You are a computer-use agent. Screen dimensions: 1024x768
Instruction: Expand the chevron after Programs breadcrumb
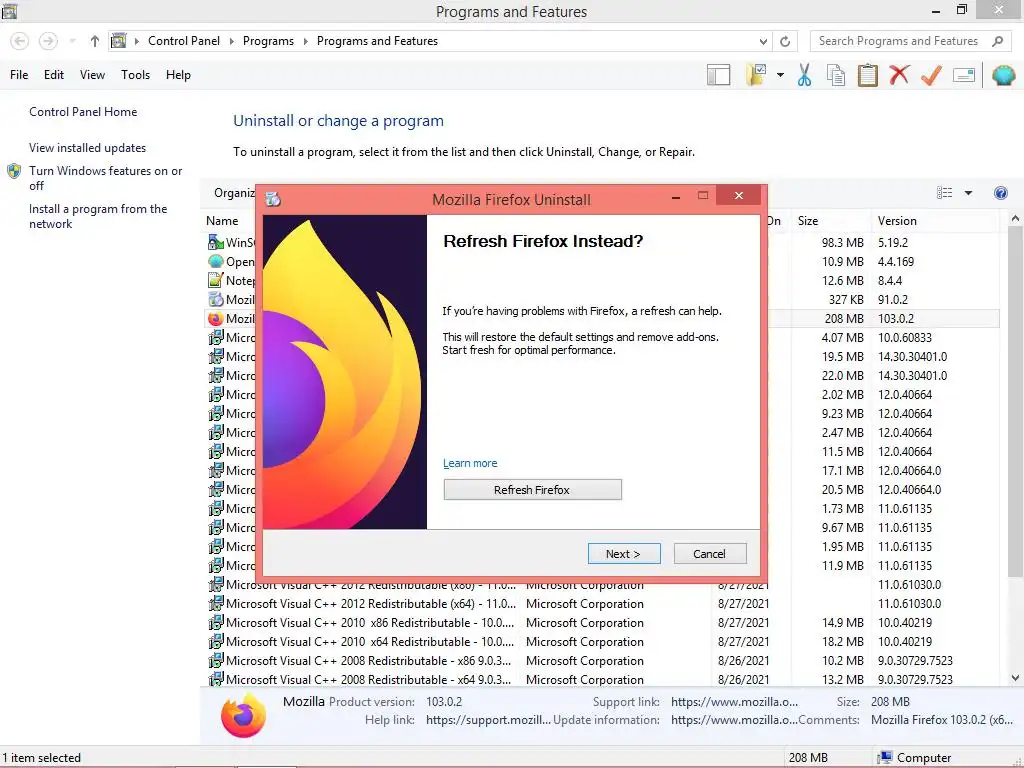(x=306, y=41)
